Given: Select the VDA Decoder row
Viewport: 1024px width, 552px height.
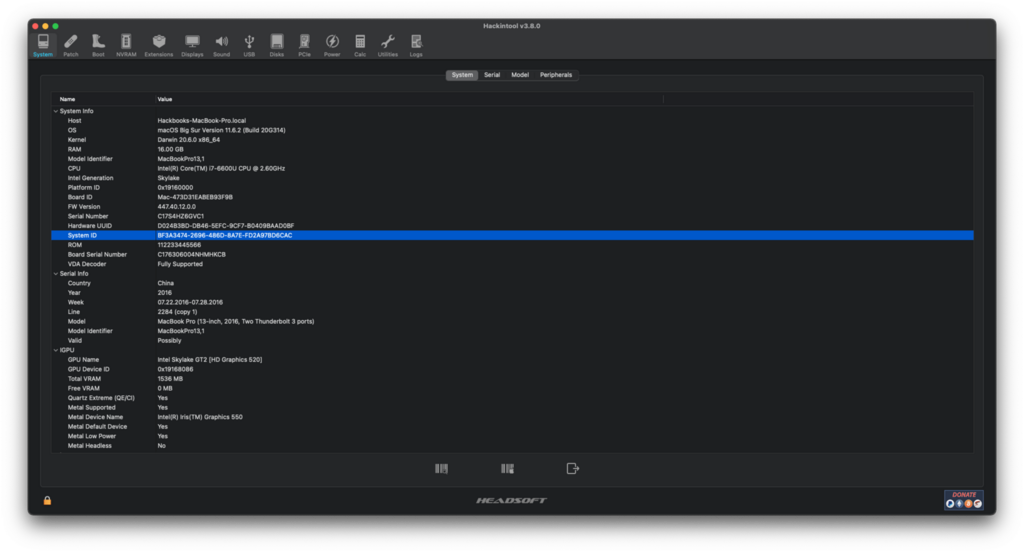Looking at the screenshot, I should pyautogui.click(x=513, y=264).
